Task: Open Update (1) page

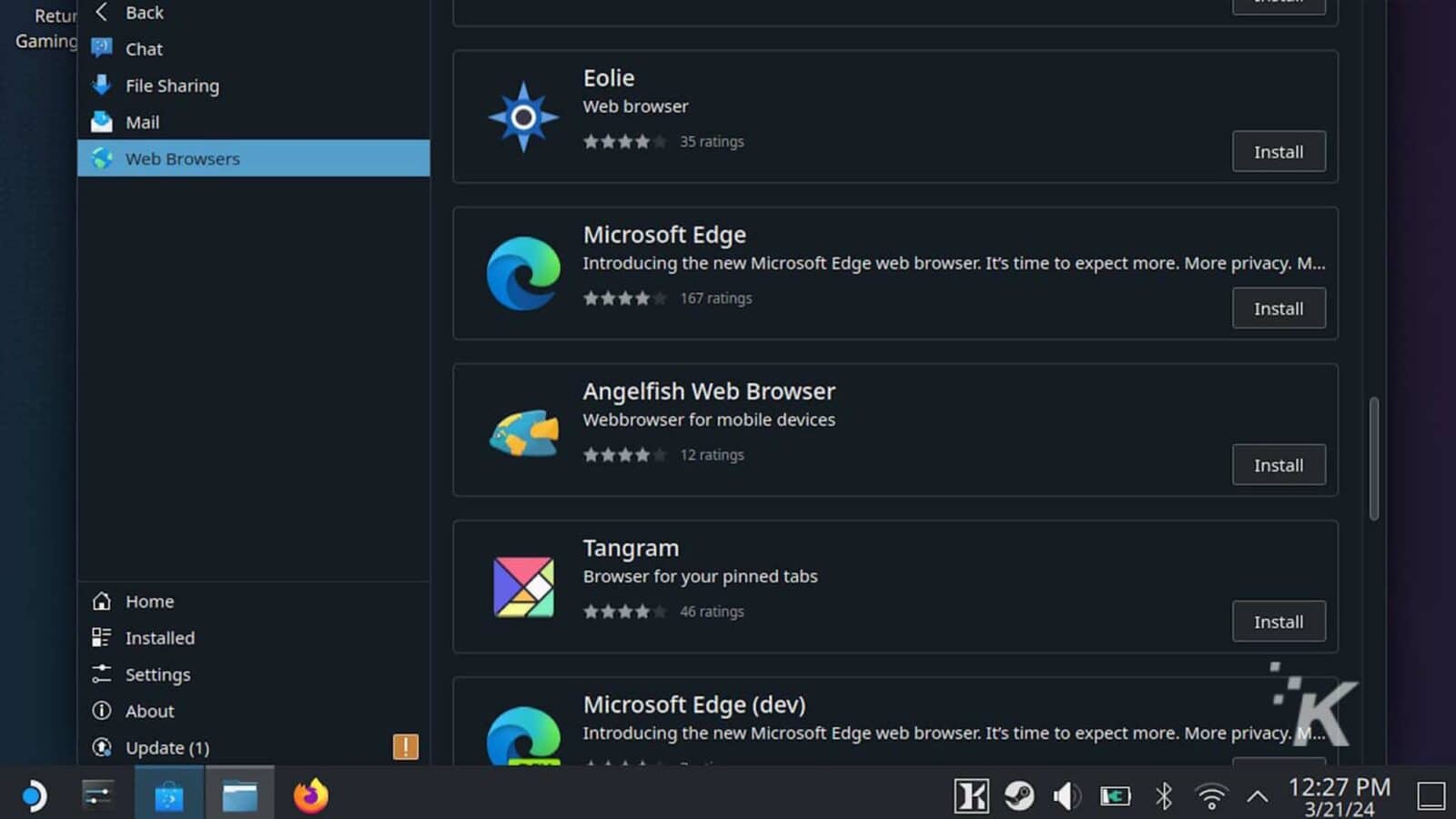Action: 253,747
